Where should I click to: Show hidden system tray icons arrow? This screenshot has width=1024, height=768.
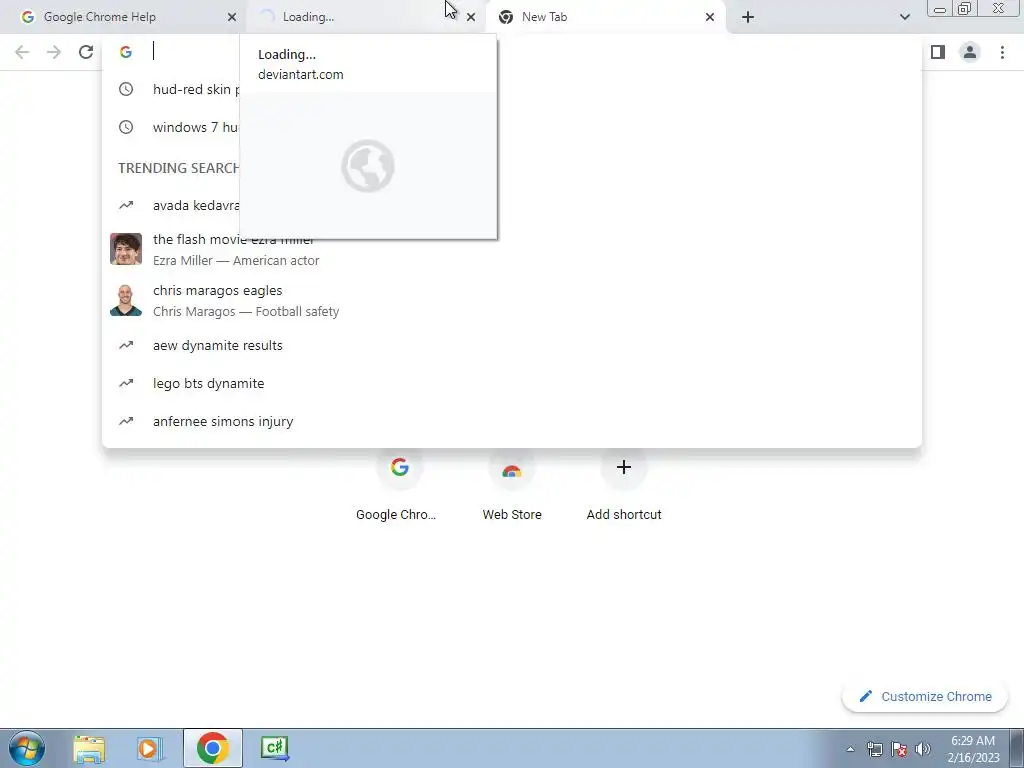click(850, 749)
